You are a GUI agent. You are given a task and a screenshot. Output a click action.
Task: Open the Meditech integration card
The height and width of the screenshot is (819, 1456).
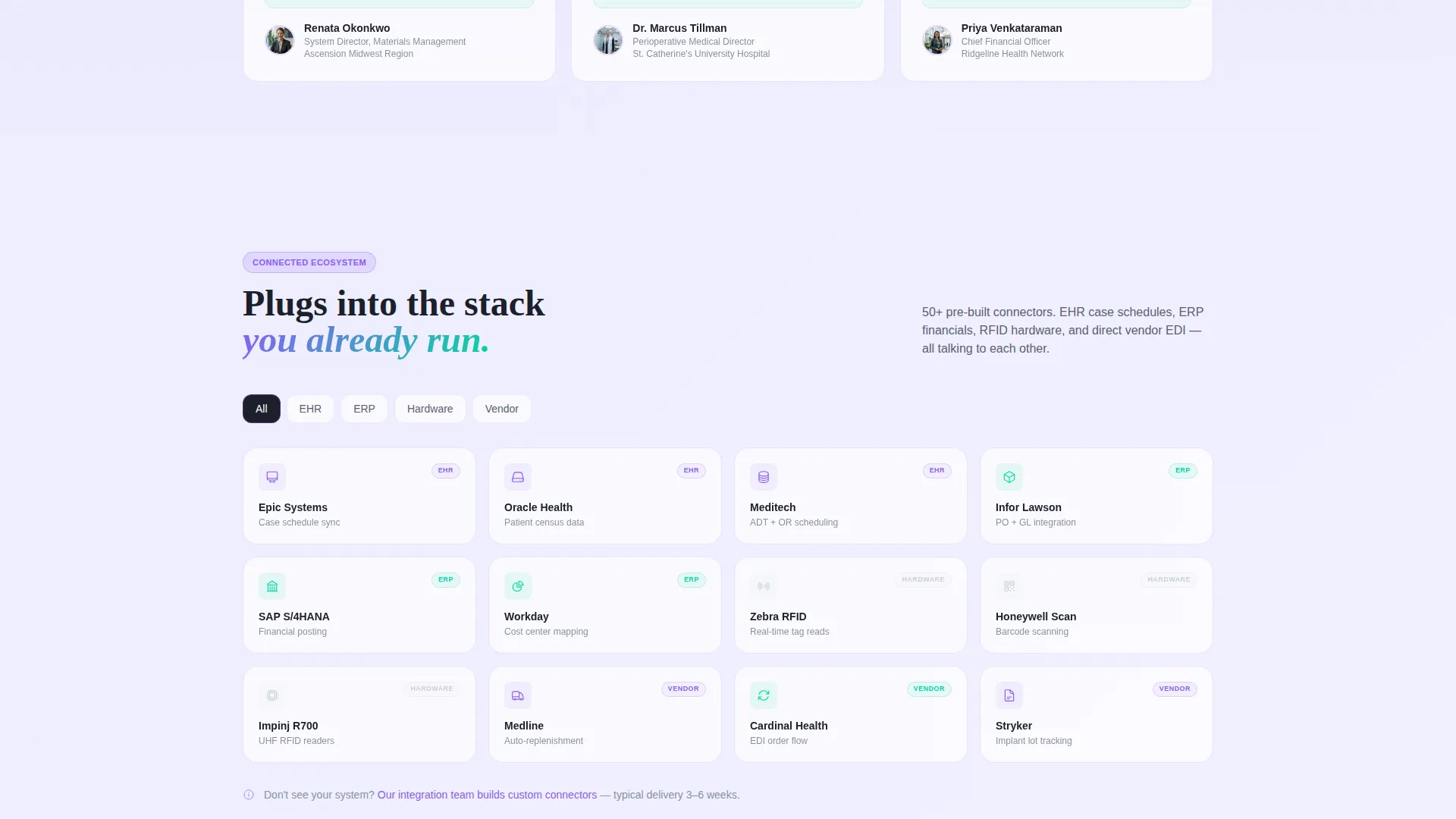(851, 496)
